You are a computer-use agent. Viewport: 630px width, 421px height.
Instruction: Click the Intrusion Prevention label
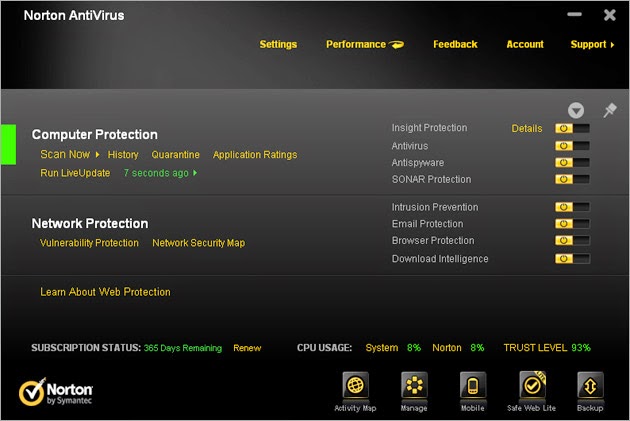(x=435, y=207)
